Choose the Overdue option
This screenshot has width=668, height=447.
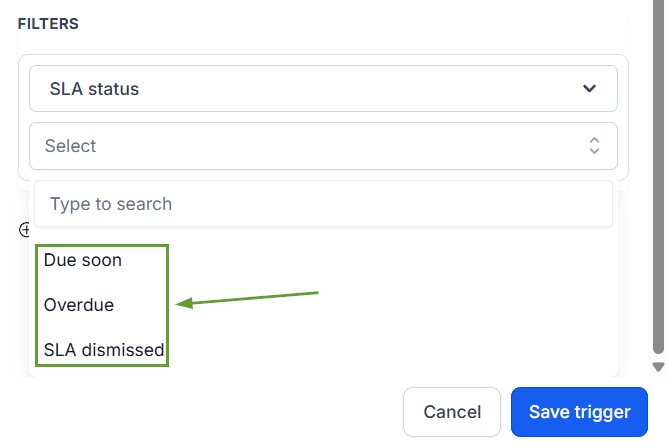(79, 305)
